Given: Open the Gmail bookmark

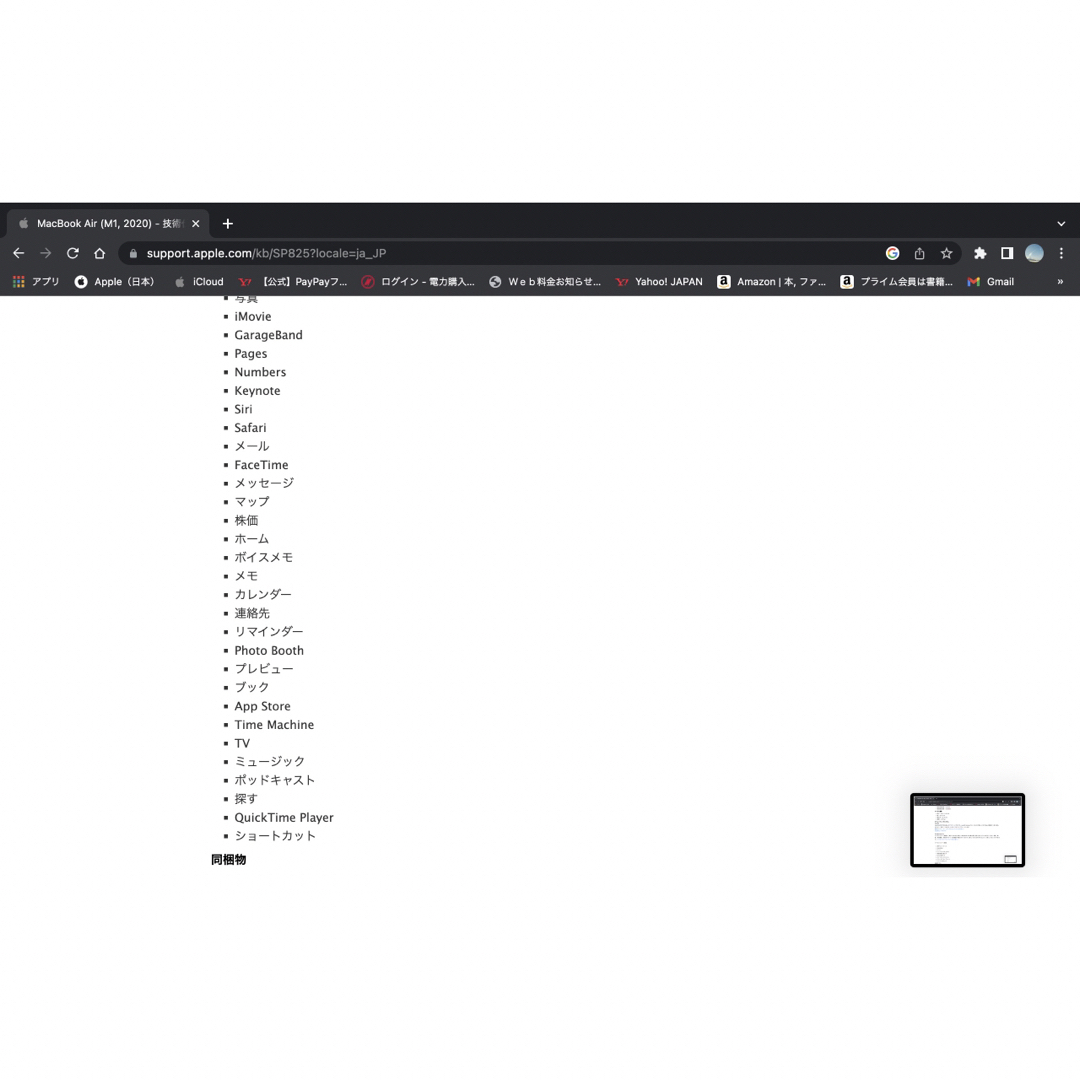Looking at the screenshot, I should click(990, 282).
